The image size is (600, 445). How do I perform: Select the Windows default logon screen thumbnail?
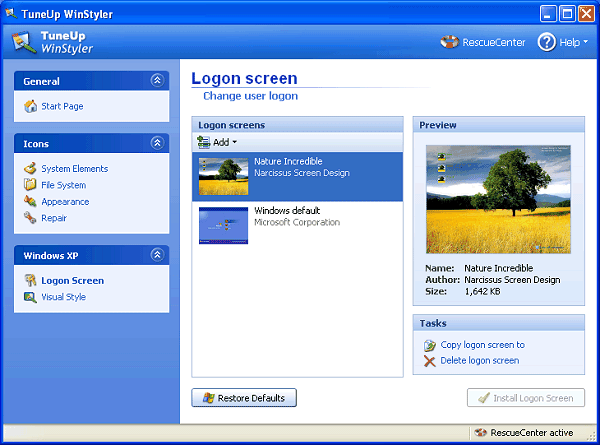coord(223,225)
